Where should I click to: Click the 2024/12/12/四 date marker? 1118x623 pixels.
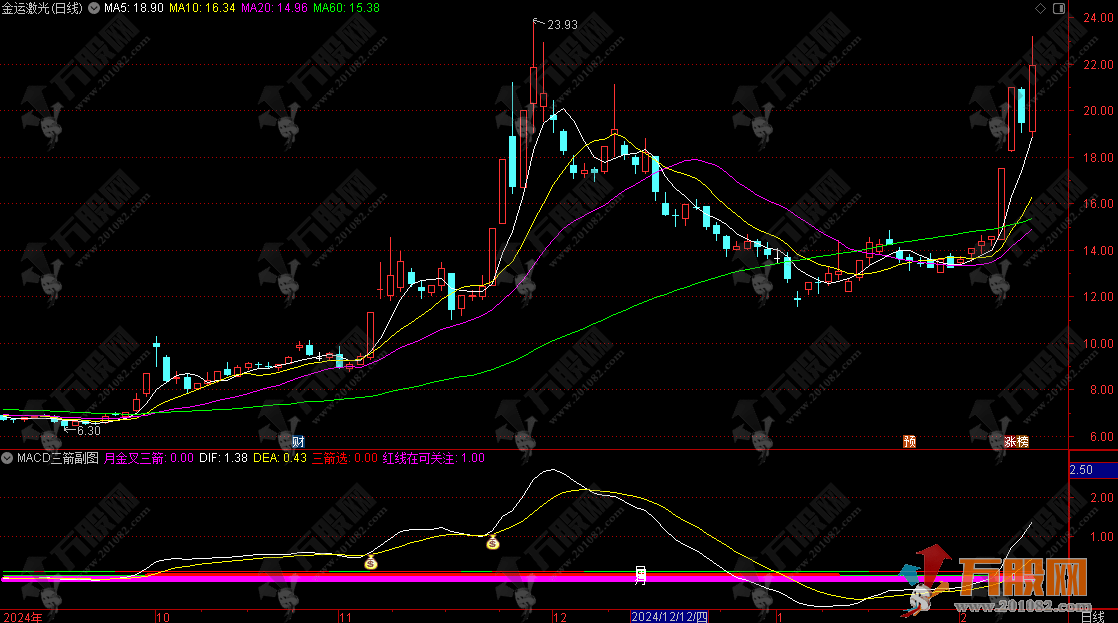(669, 617)
